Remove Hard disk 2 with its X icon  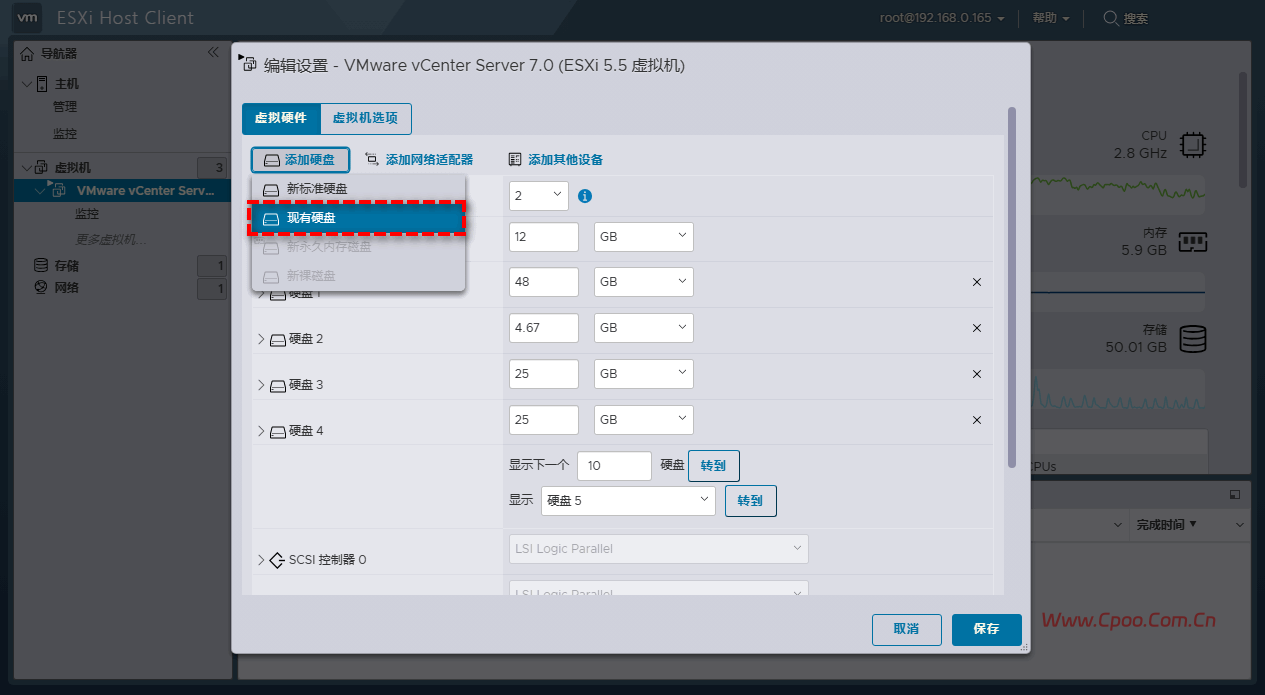[977, 328]
